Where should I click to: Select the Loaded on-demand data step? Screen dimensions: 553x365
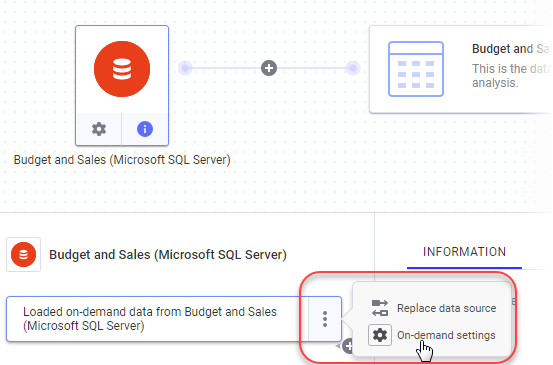[x=158, y=319]
